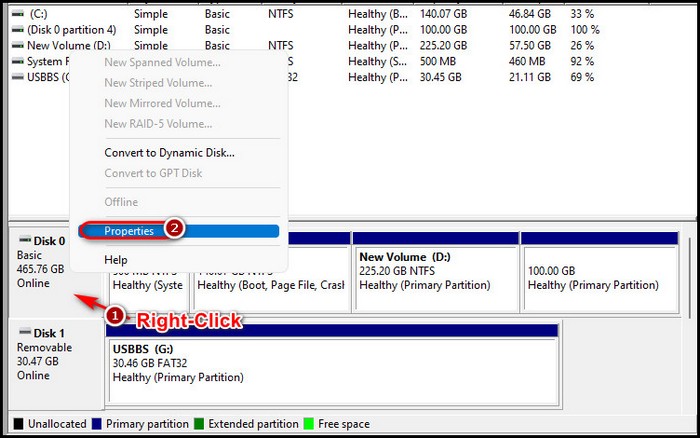Click New Spanned Volume menu entry

click(x=162, y=63)
